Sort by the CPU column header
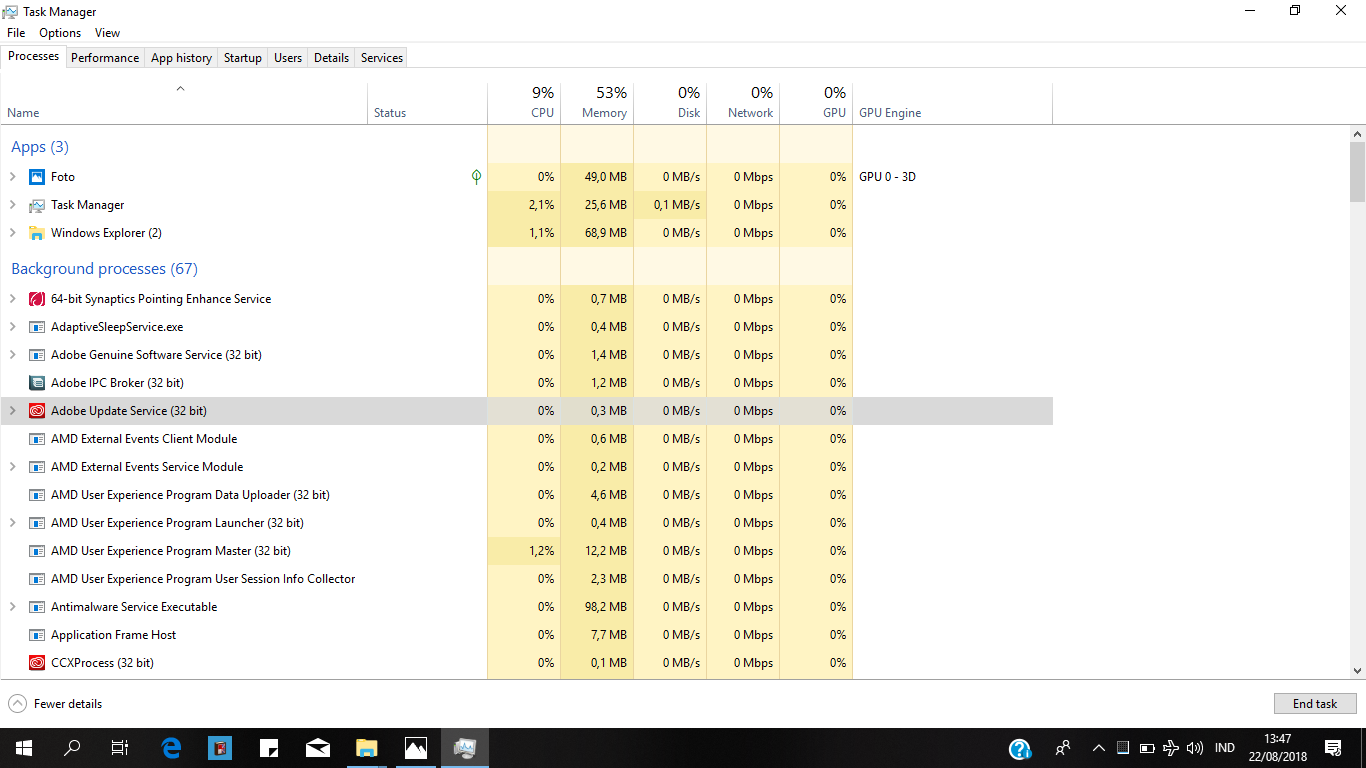The height and width of the screenshot is (768, 1366). coord(524,102)
